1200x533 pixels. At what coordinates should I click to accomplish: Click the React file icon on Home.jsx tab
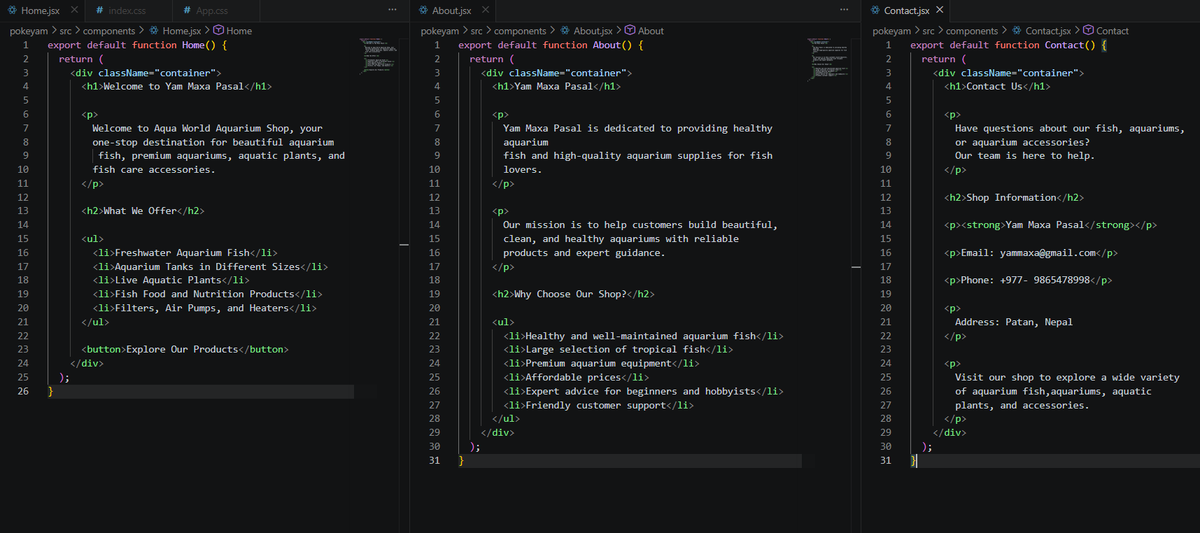(12, 10)
